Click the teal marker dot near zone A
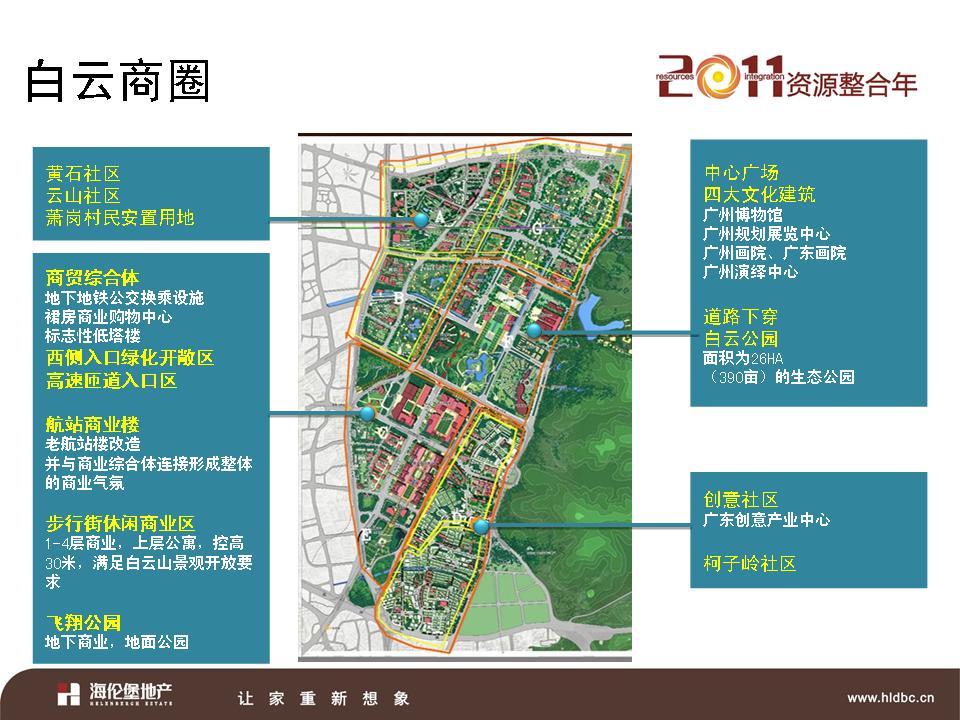The width and height of the screenshot is (960, 720). (x=421, y=219)
